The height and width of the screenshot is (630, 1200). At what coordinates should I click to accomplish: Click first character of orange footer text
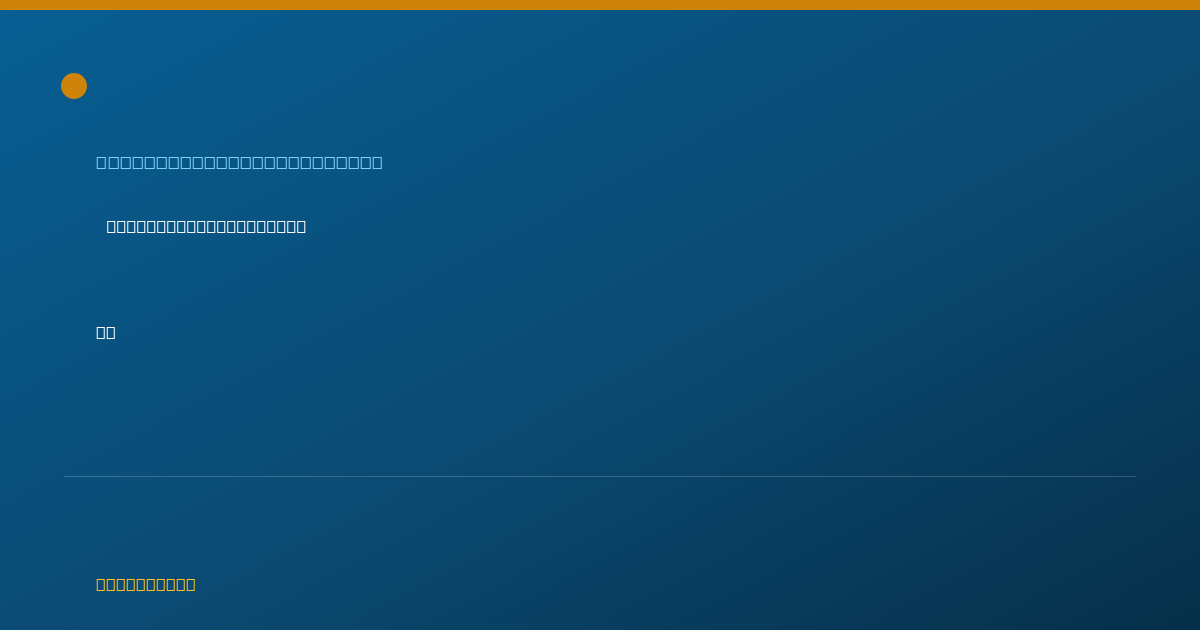[x=101, y=585]
